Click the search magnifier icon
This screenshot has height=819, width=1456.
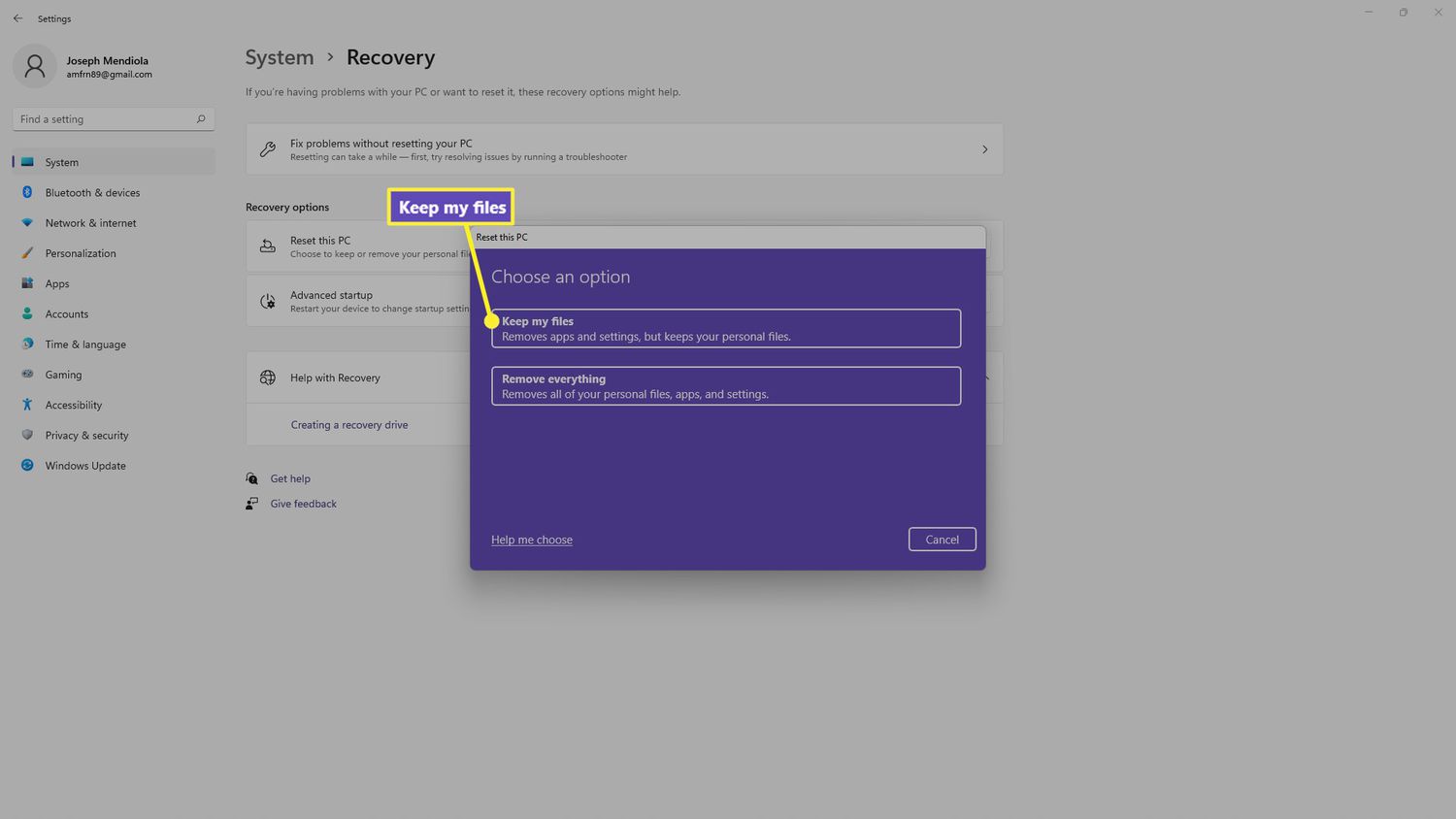click(x=201, y=119)
